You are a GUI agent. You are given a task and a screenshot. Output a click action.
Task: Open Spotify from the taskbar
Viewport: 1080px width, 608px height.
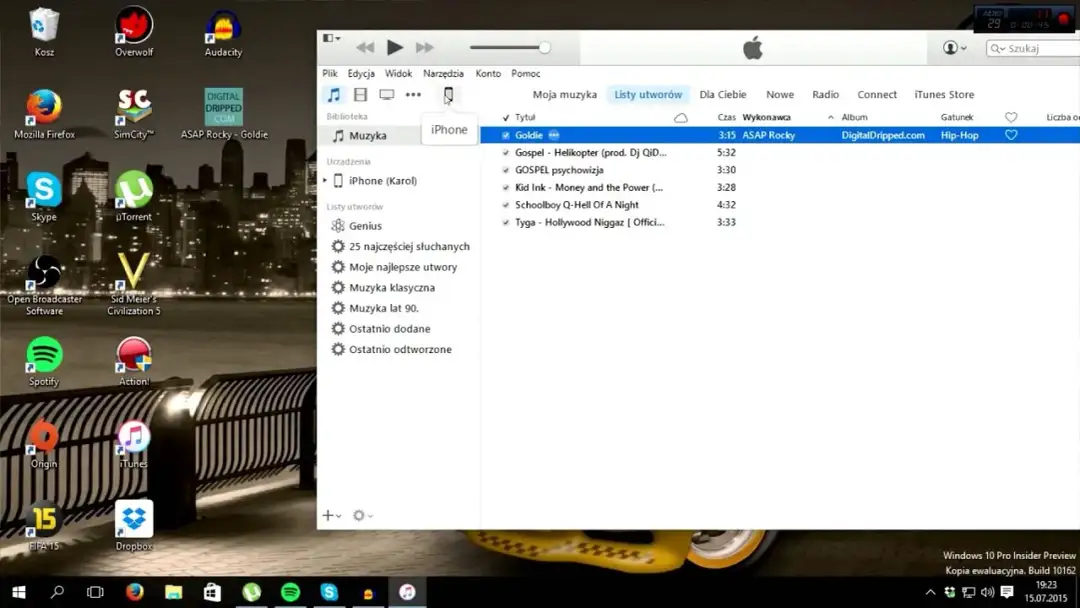click(290, 592)
